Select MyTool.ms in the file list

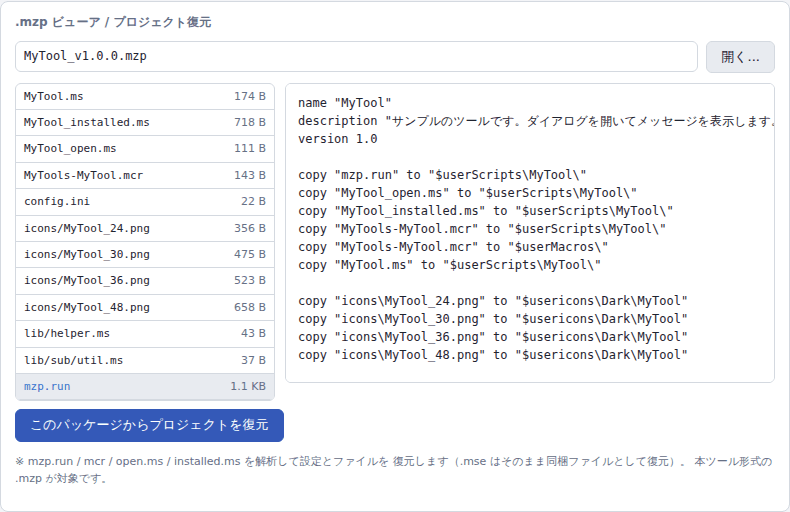[145, 96]
